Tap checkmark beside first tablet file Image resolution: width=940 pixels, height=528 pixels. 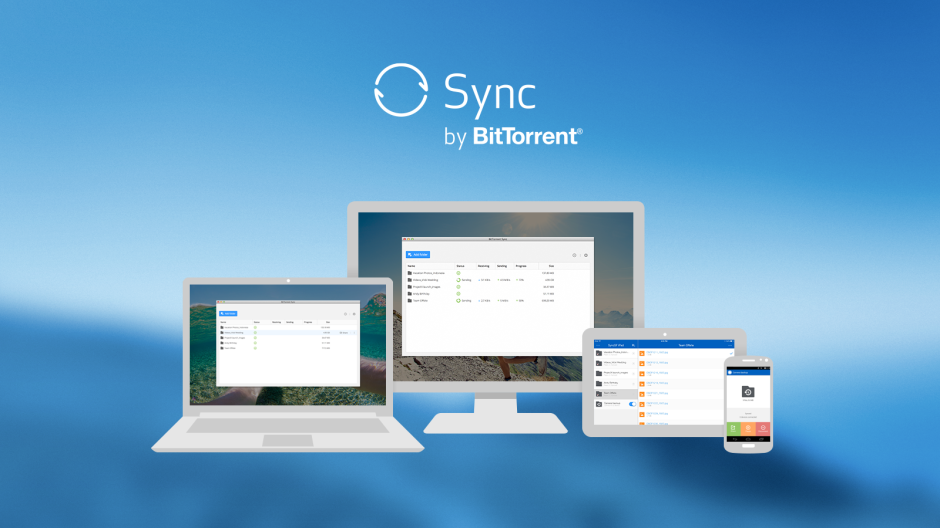731,353
